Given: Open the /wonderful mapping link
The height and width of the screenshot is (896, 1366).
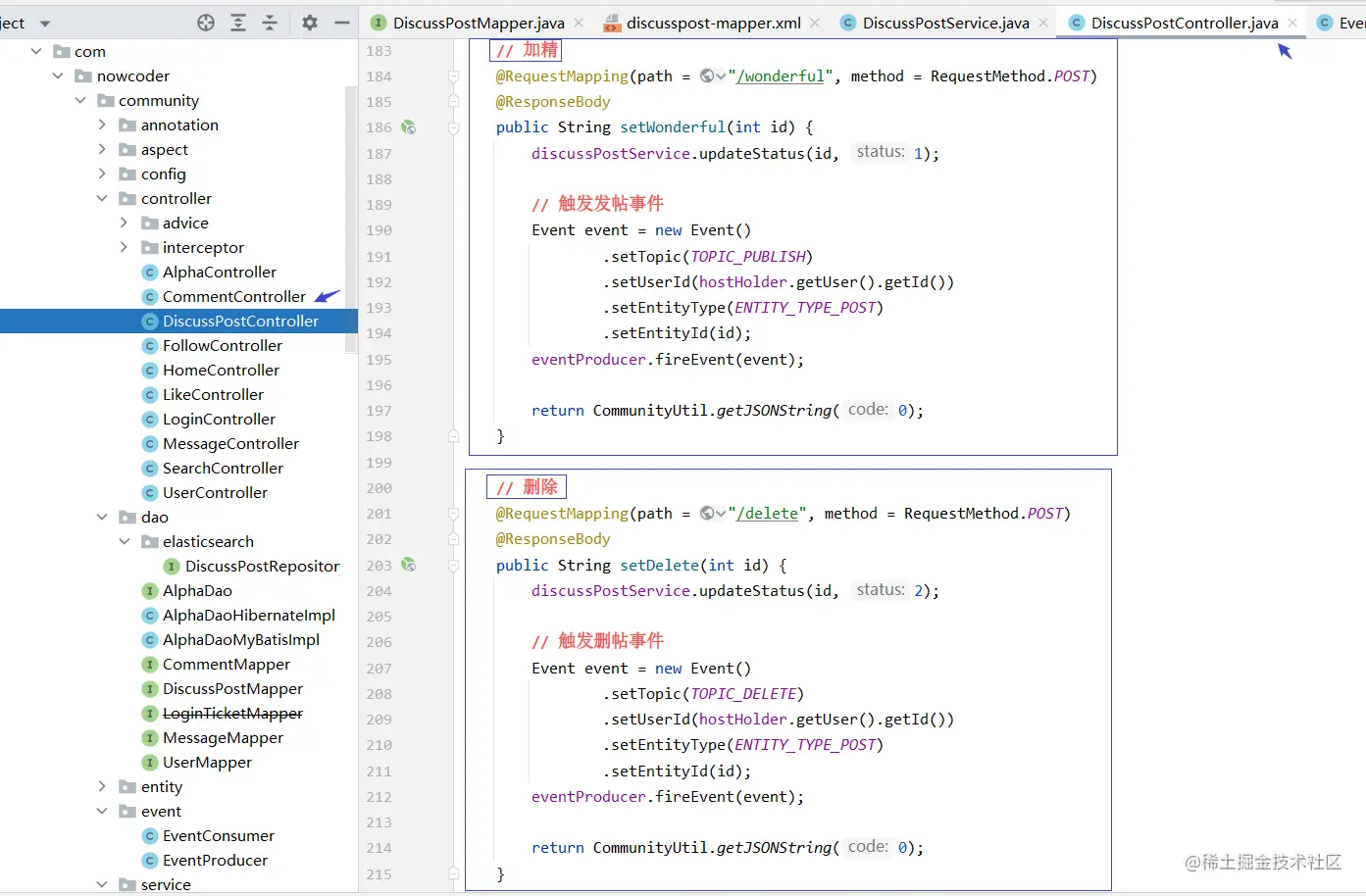Looking at the screenshot, I should tap(781, 76).
